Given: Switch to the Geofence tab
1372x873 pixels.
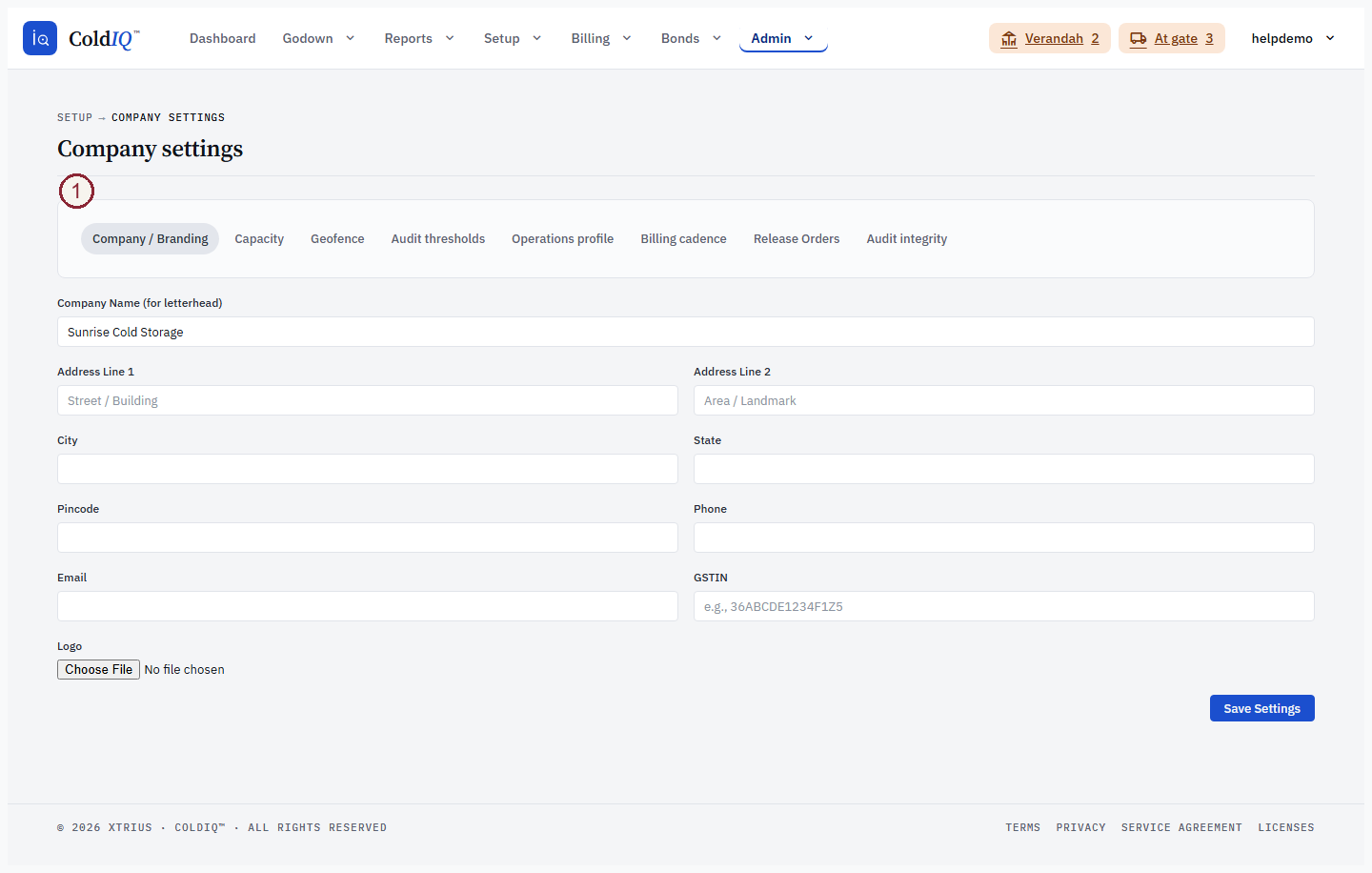Looking at the screenshot, I should pos(337,239).
